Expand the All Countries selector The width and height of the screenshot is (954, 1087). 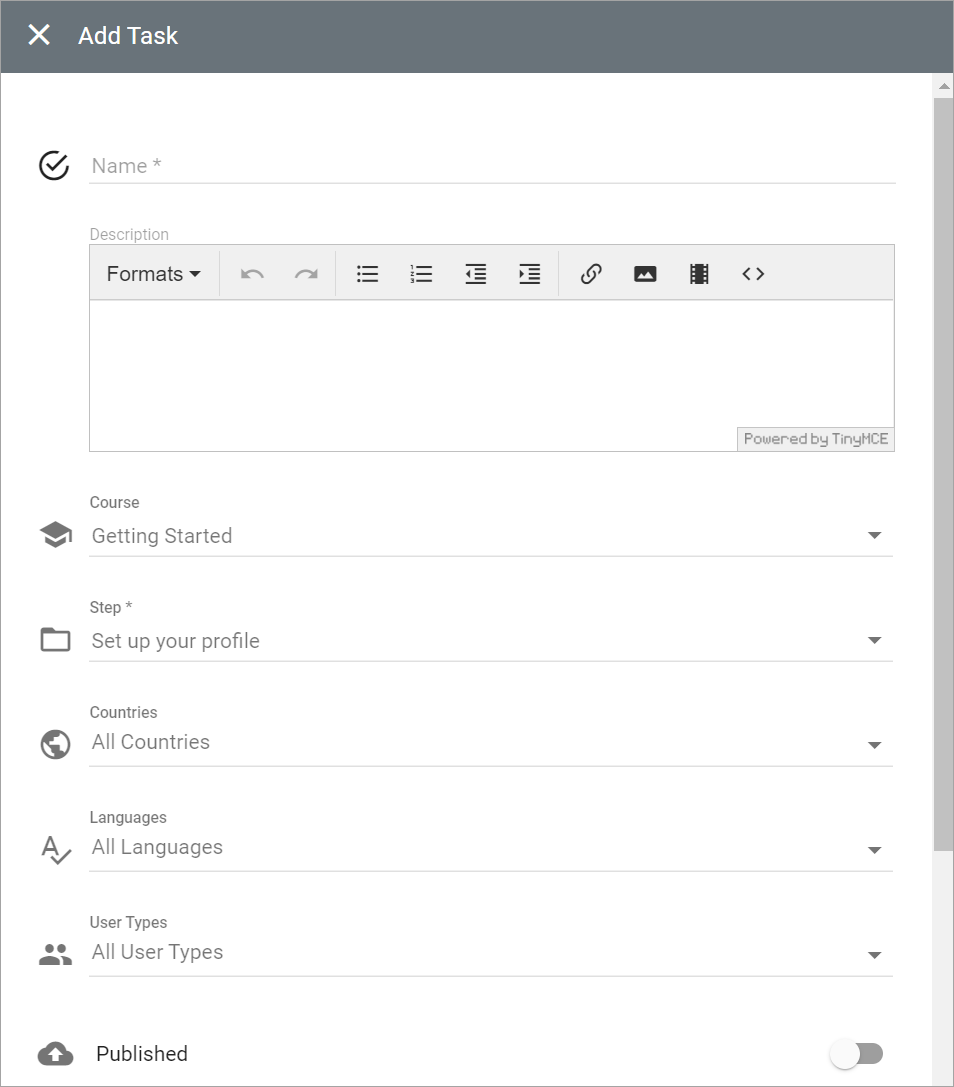pyautogui.click(x=875, y=746)
